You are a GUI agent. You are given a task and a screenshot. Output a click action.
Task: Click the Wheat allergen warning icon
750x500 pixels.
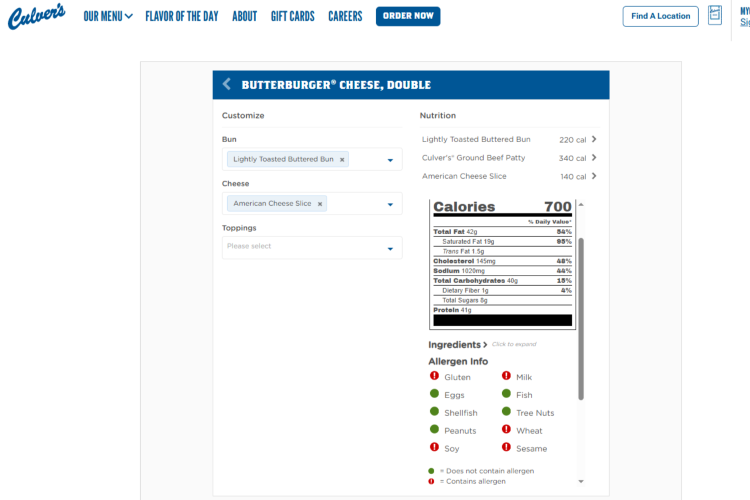(x=506, y=429)
